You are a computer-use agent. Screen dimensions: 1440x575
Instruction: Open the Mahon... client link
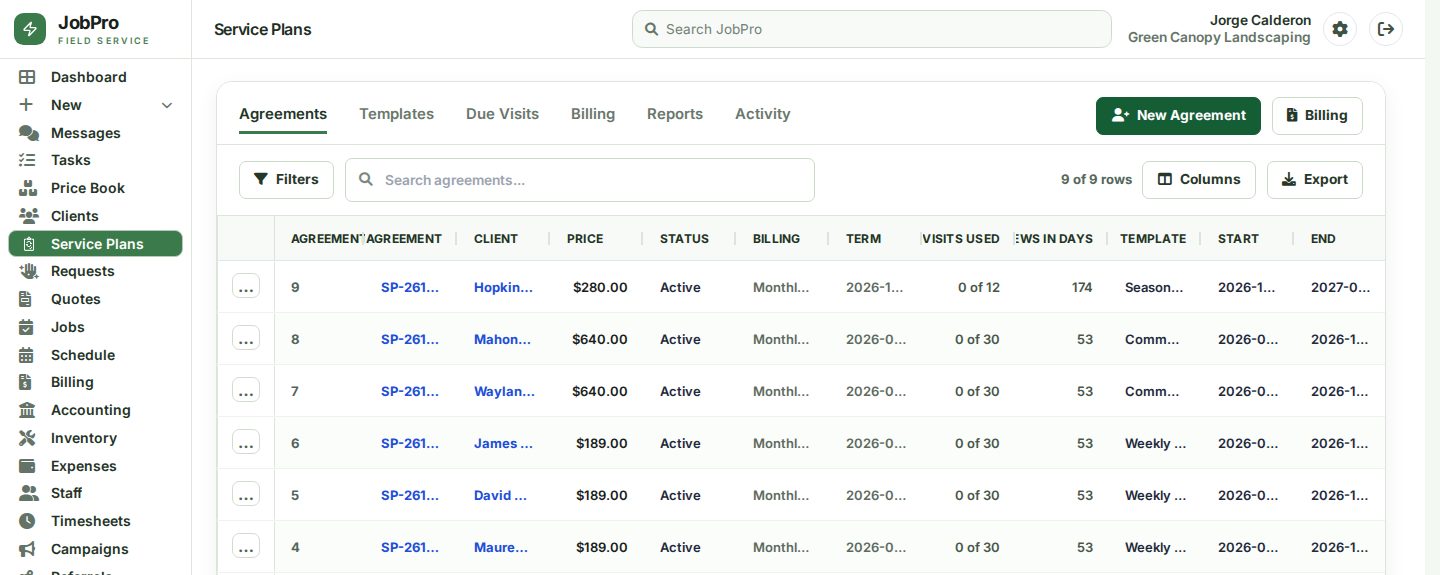503,339
